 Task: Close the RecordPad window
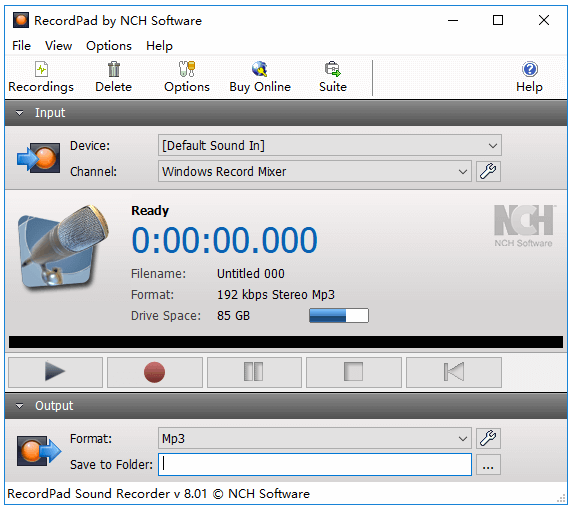pyautogui.click(x=544, y=20)
